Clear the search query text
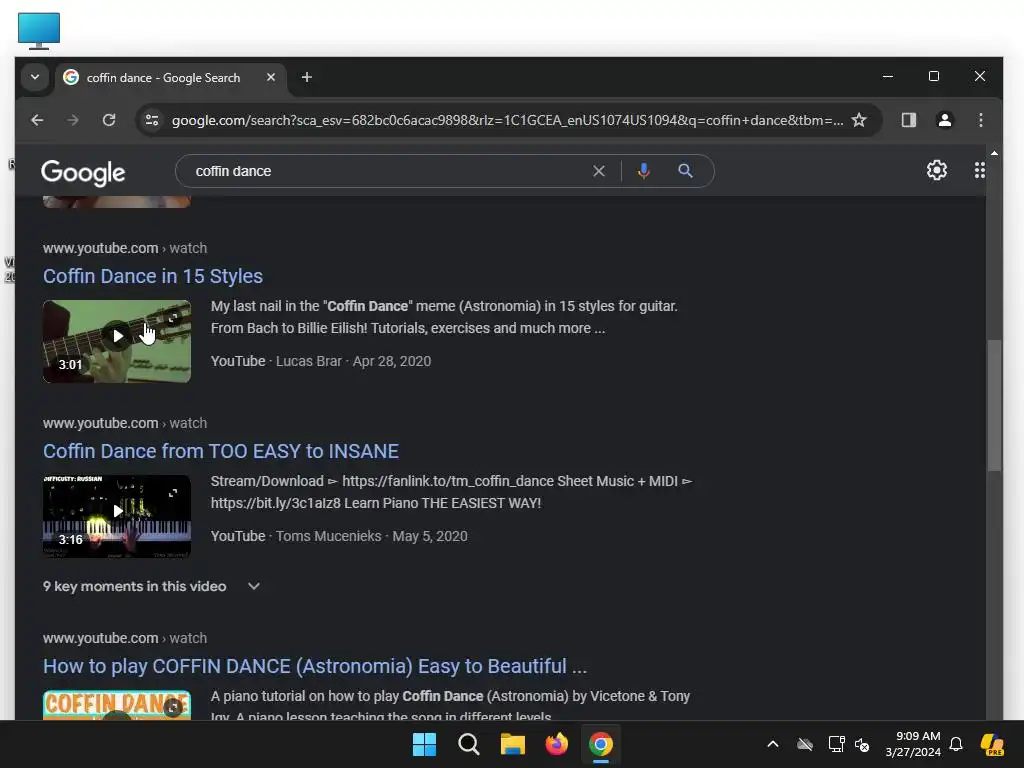 [598, 171]
